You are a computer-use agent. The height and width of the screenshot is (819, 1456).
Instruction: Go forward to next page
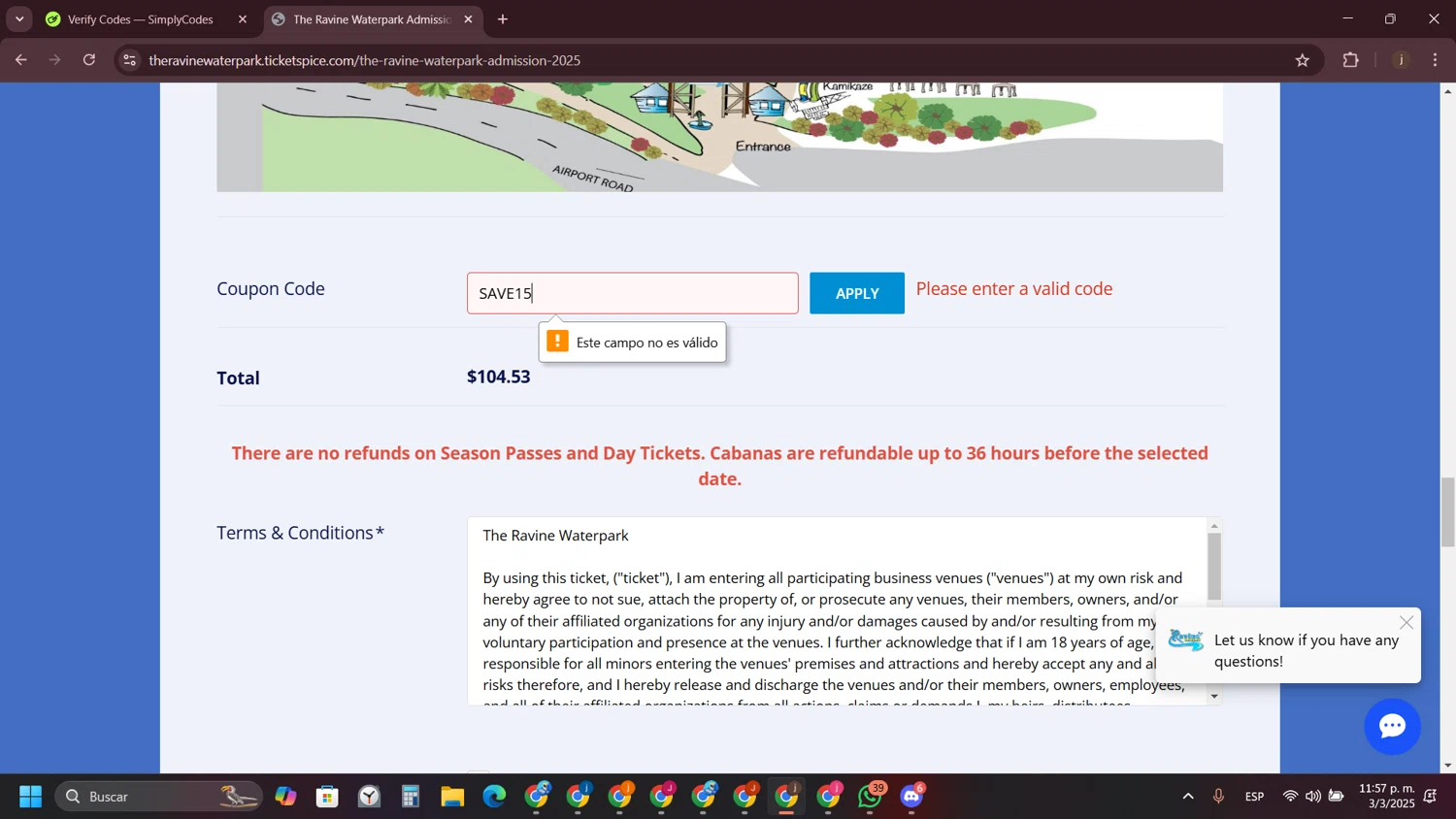55,60
